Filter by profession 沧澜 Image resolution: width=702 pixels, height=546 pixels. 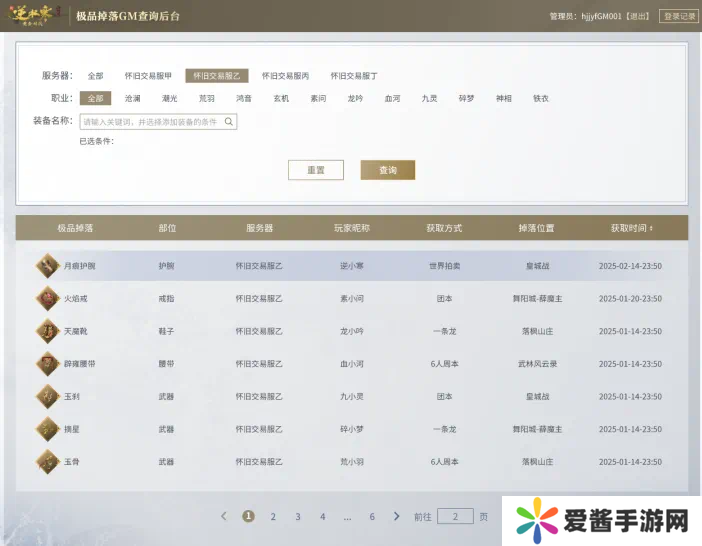(133, 98)
